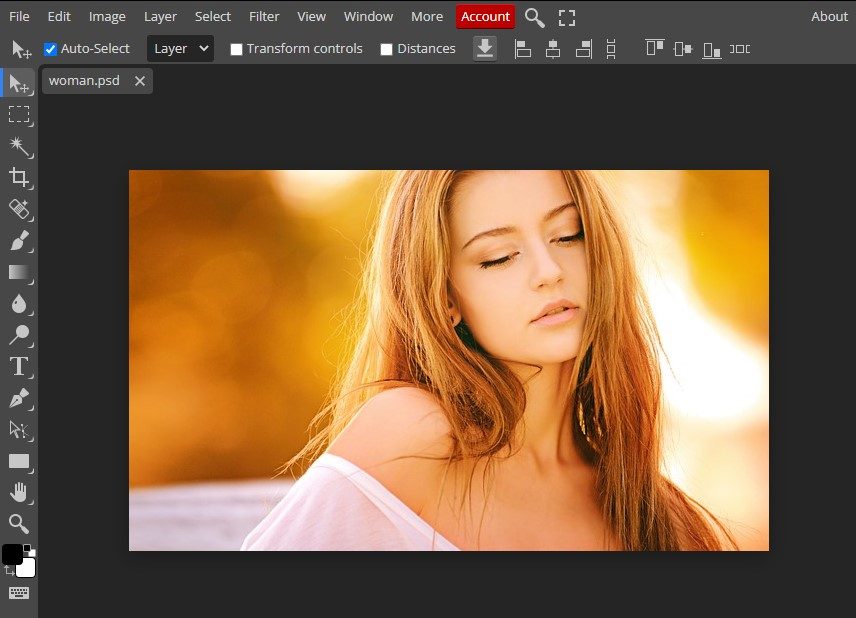The height and width of the screenshot is (618, 856).
Task: Click the About link
Action: 829,16
